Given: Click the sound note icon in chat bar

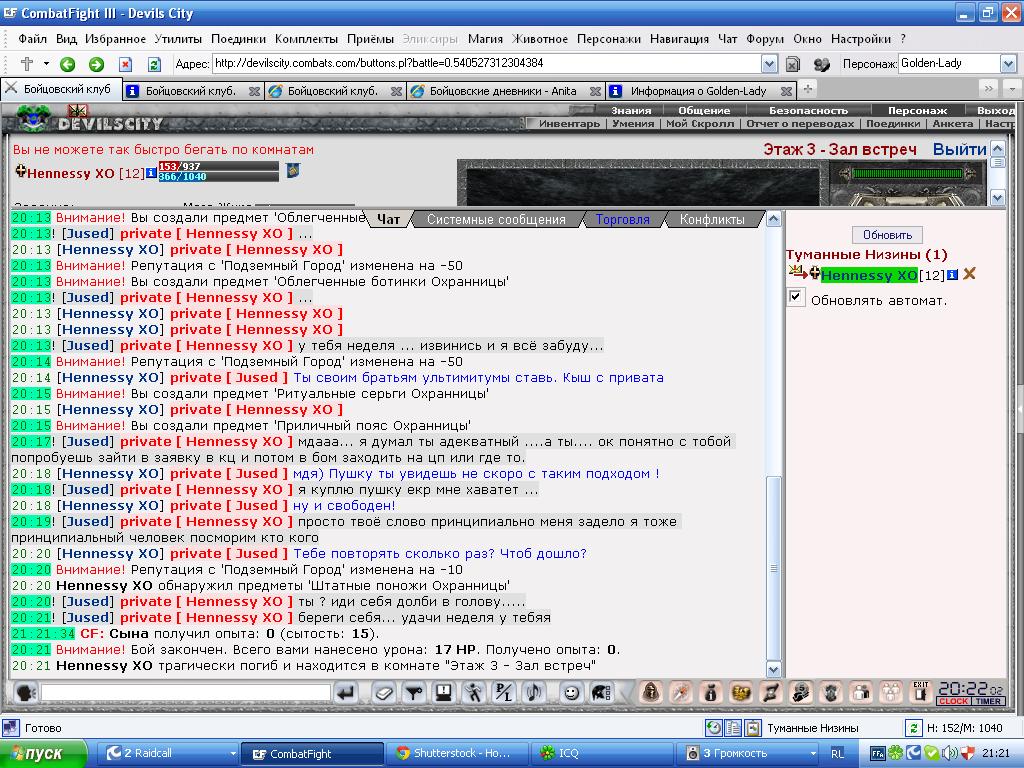Looking at the screenshot, I should pyautogui.click(x=534, y=692).
